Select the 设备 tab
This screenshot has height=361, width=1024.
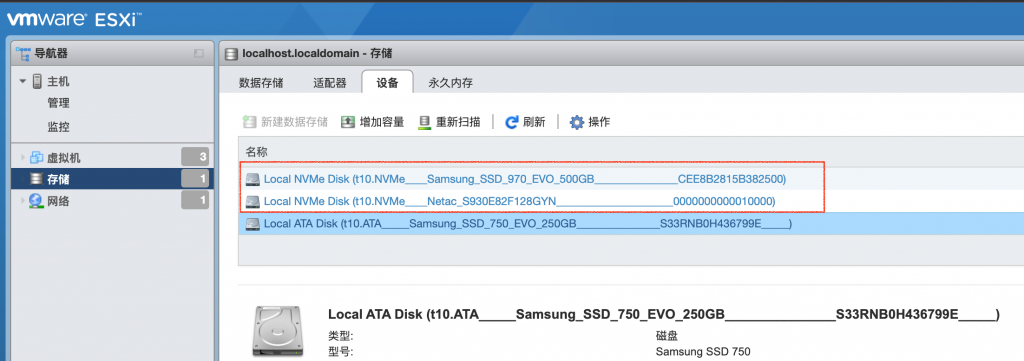click(387, 82)
